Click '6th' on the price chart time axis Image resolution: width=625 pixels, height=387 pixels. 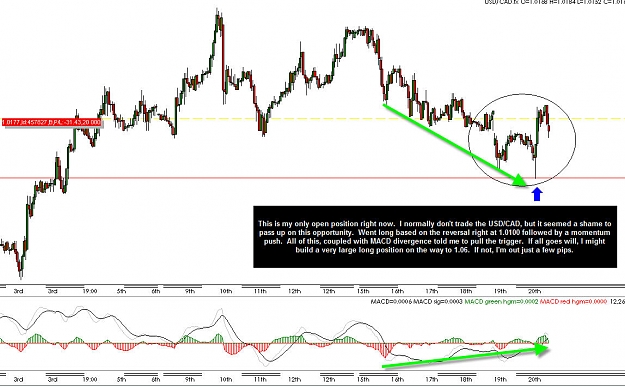[156, 291]
